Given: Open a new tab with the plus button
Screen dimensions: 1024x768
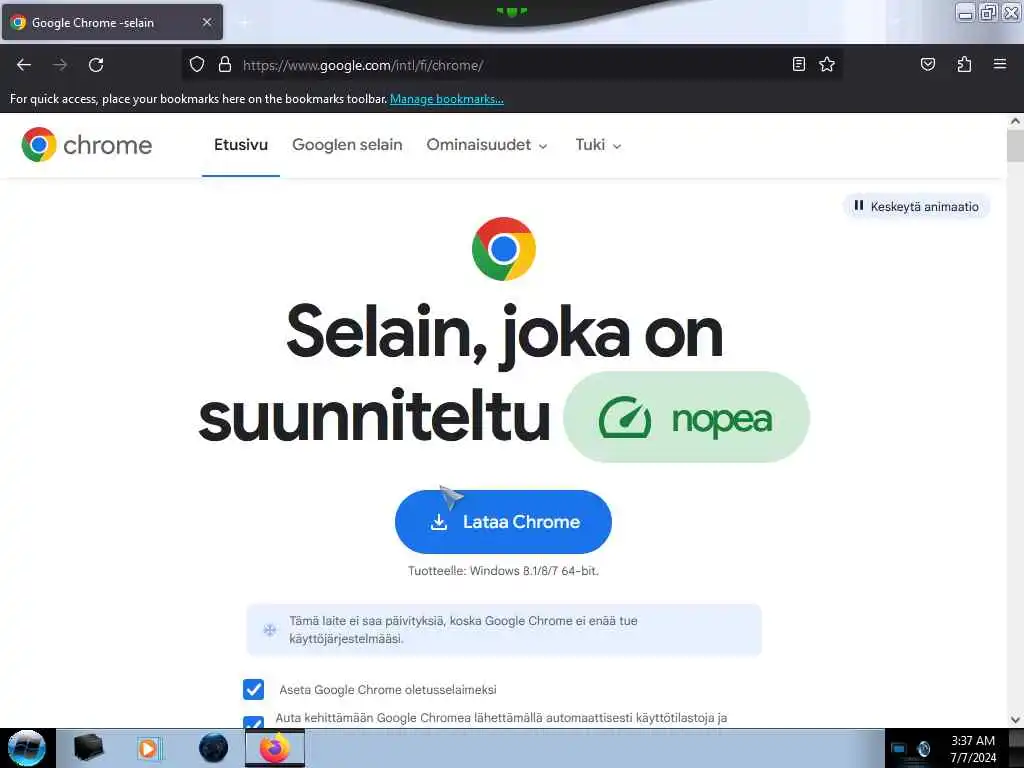Looking at the screenshot, I should point(245,23).
